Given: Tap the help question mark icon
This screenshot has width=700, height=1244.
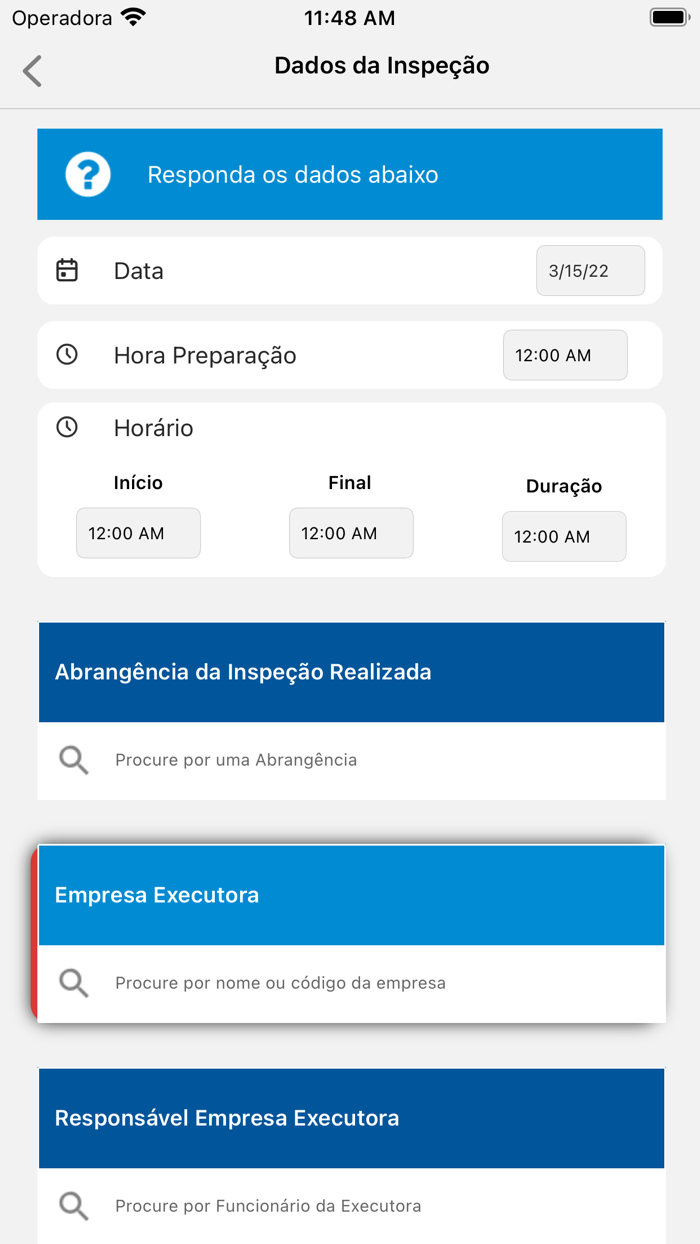Looking at the screenshot, I should point(88,173).
